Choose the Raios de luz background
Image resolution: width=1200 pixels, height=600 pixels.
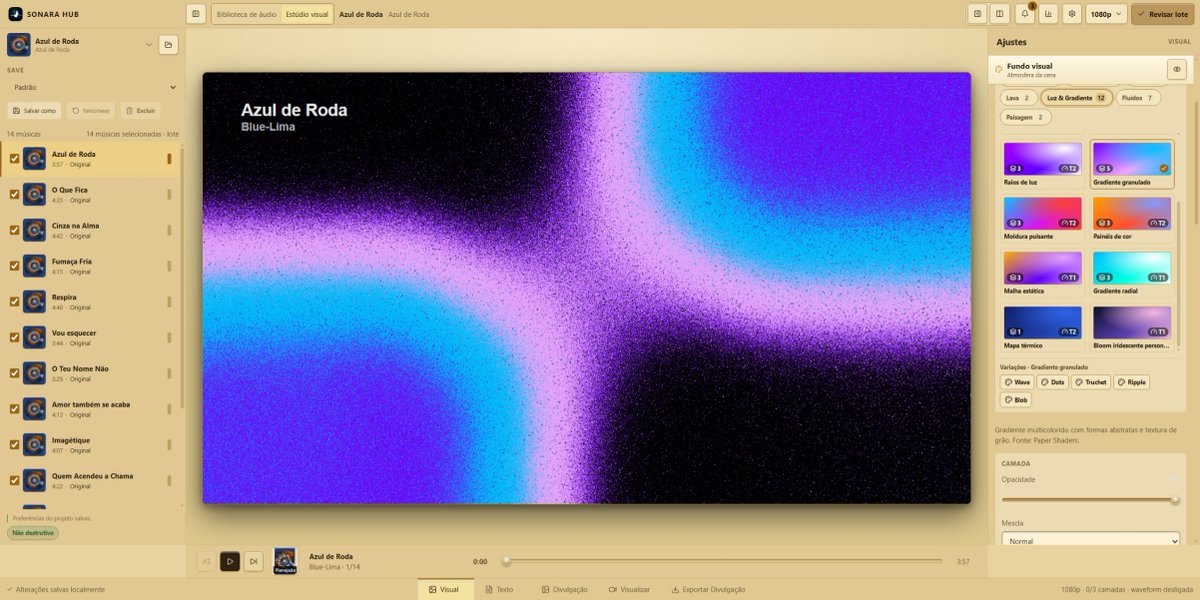pos(1043,164)
